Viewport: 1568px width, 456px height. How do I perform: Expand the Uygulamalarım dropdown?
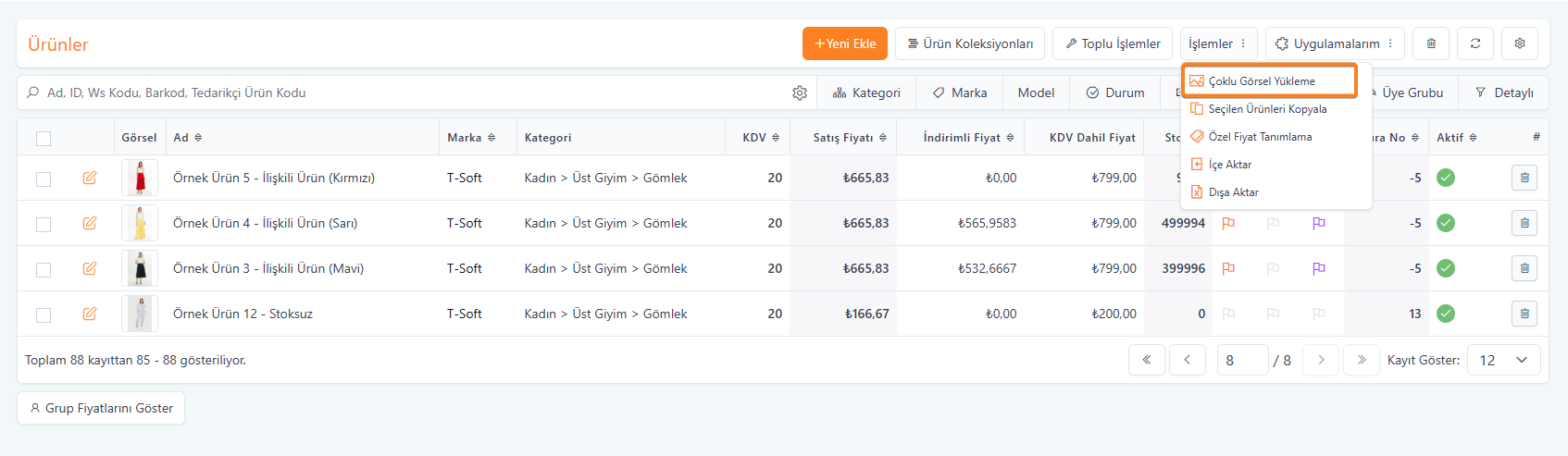point(1334,43)
